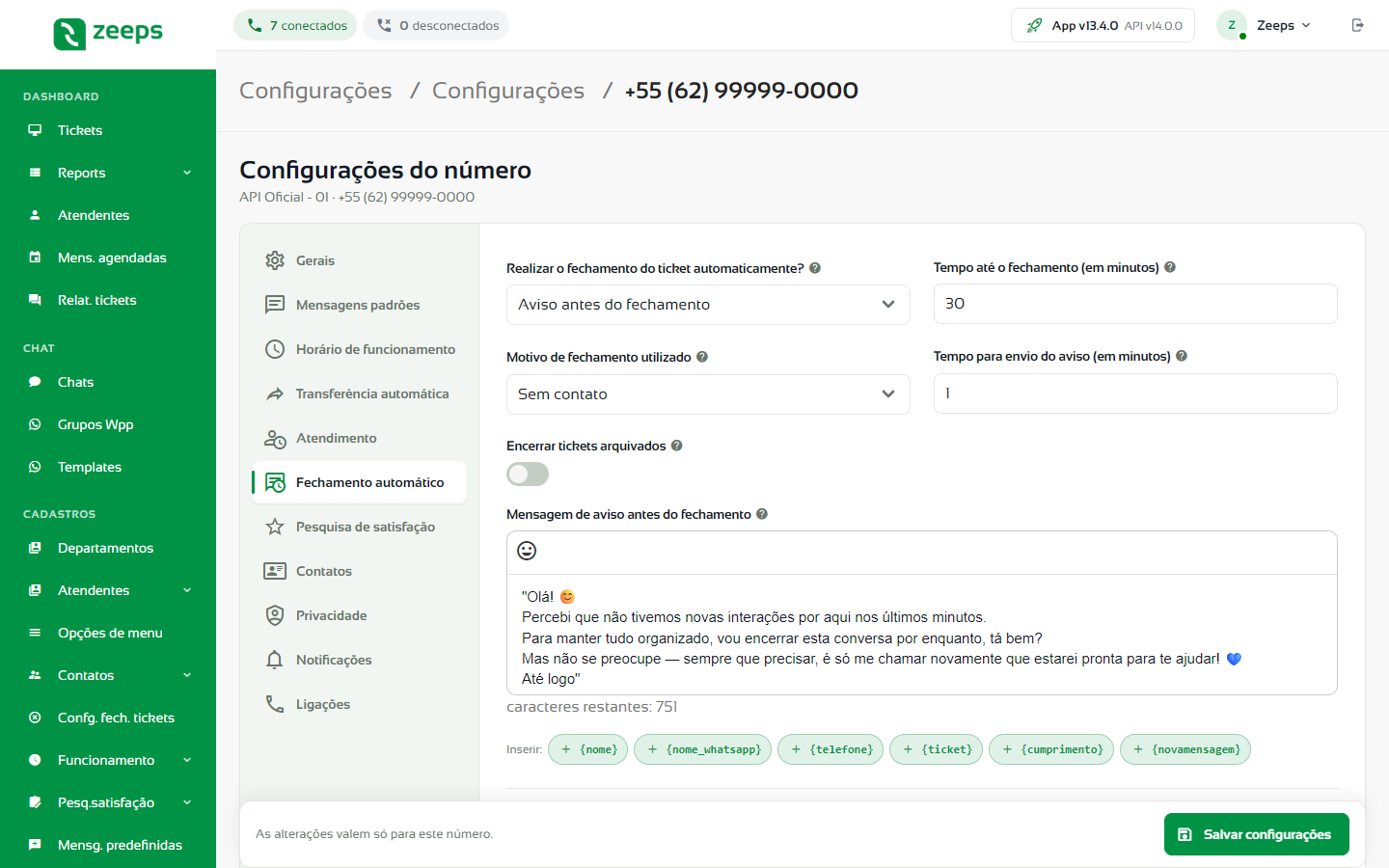Viewport: 1389px width, 868px height.
Task: Click help icon next to Motivo de fechamento utilizado
Action: 702,357
